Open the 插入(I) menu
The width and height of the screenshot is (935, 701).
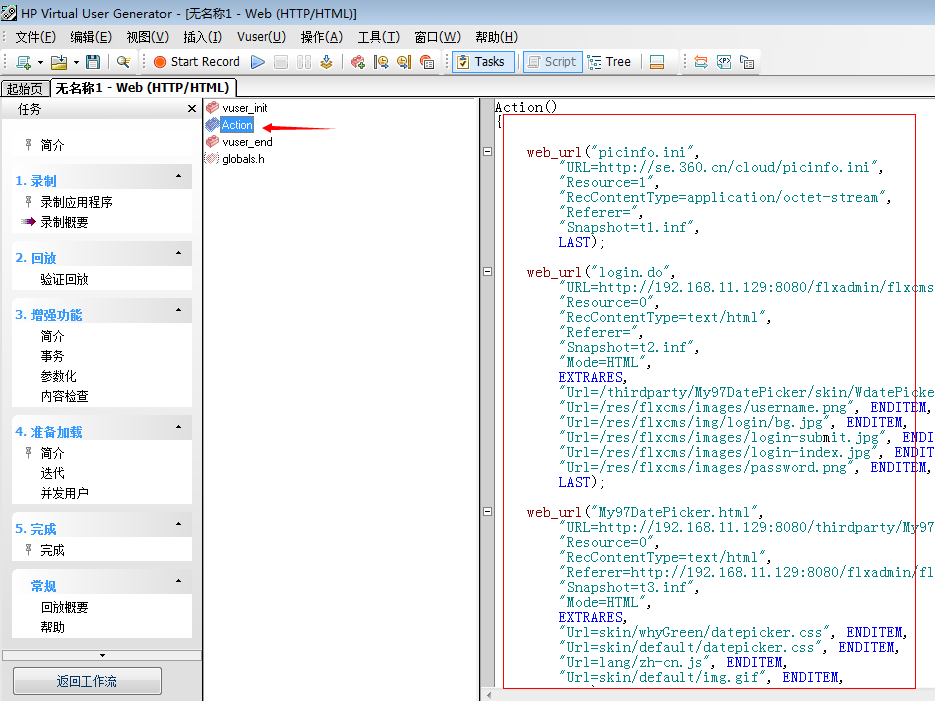pos(202,37)
